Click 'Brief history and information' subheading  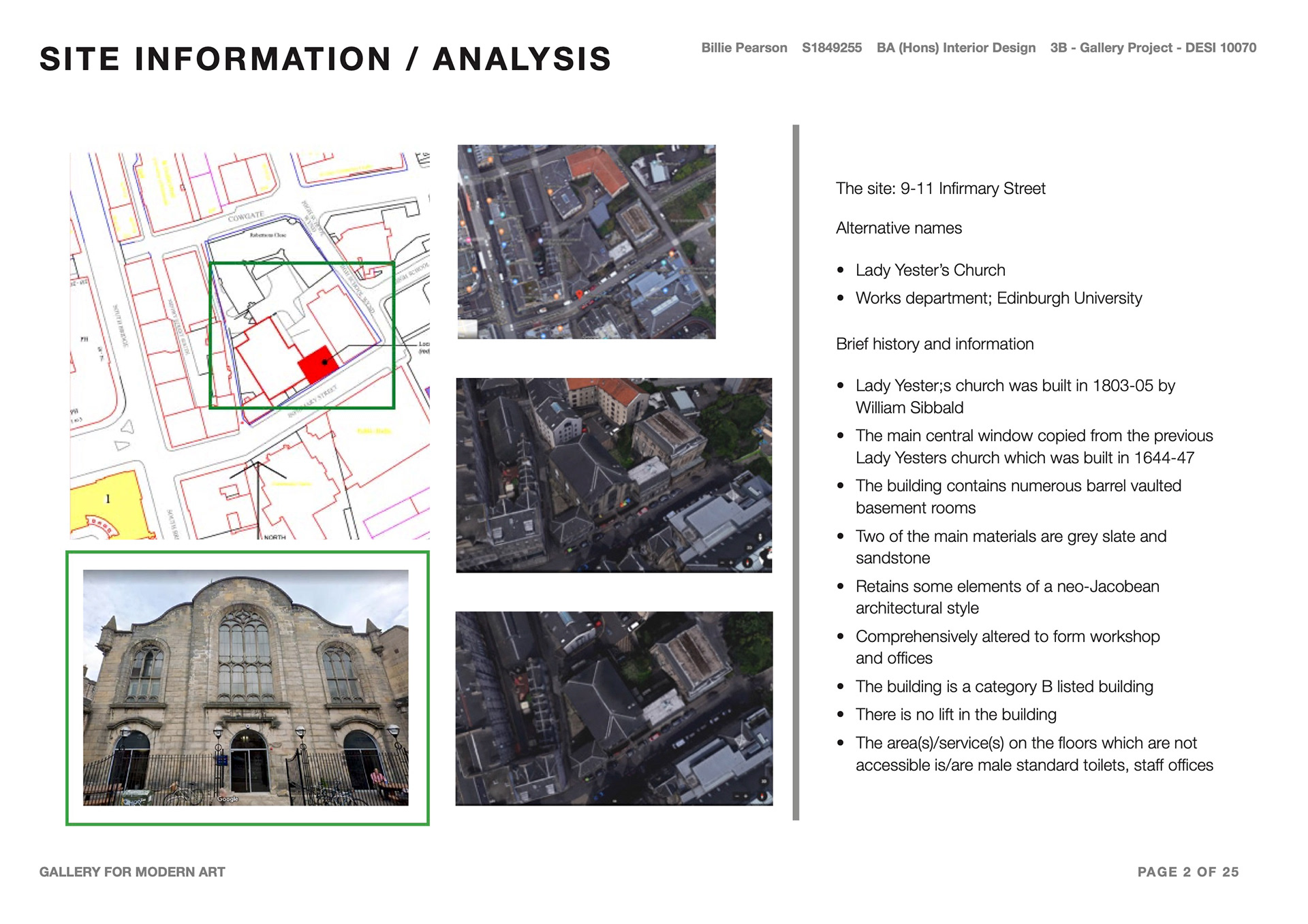pyautogui.click(x=935, y=344)
